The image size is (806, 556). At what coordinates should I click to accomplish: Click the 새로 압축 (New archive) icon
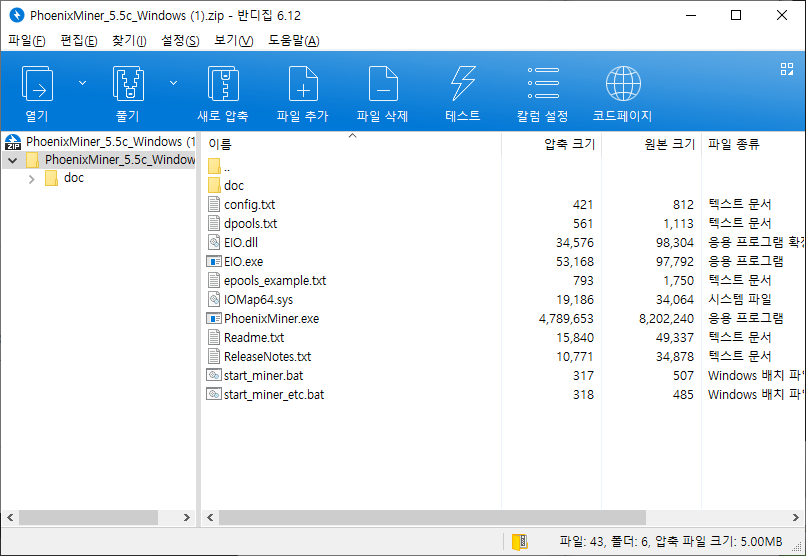coord(223,84)
